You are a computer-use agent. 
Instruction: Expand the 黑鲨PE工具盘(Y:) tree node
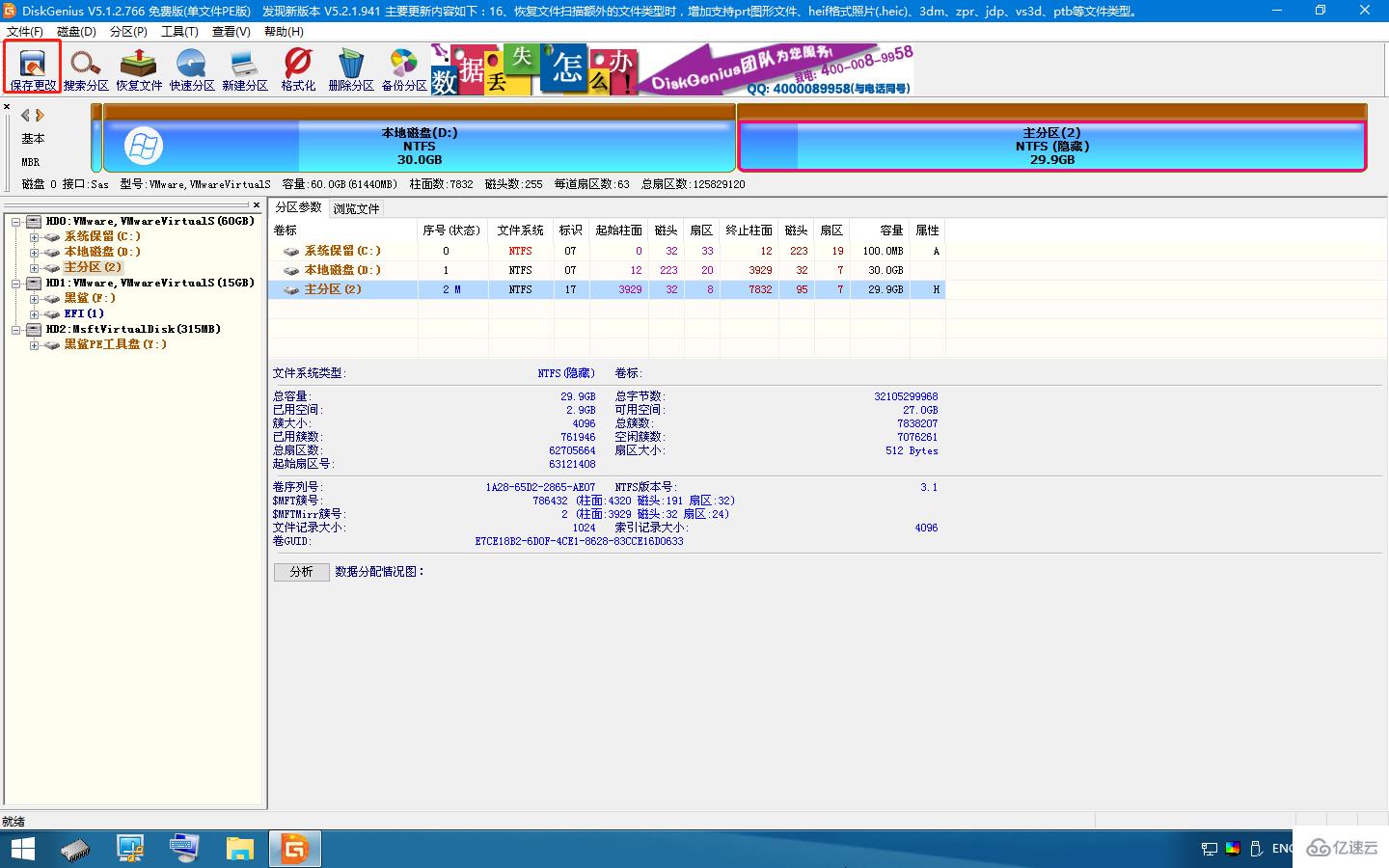click(x=34, y=345)
